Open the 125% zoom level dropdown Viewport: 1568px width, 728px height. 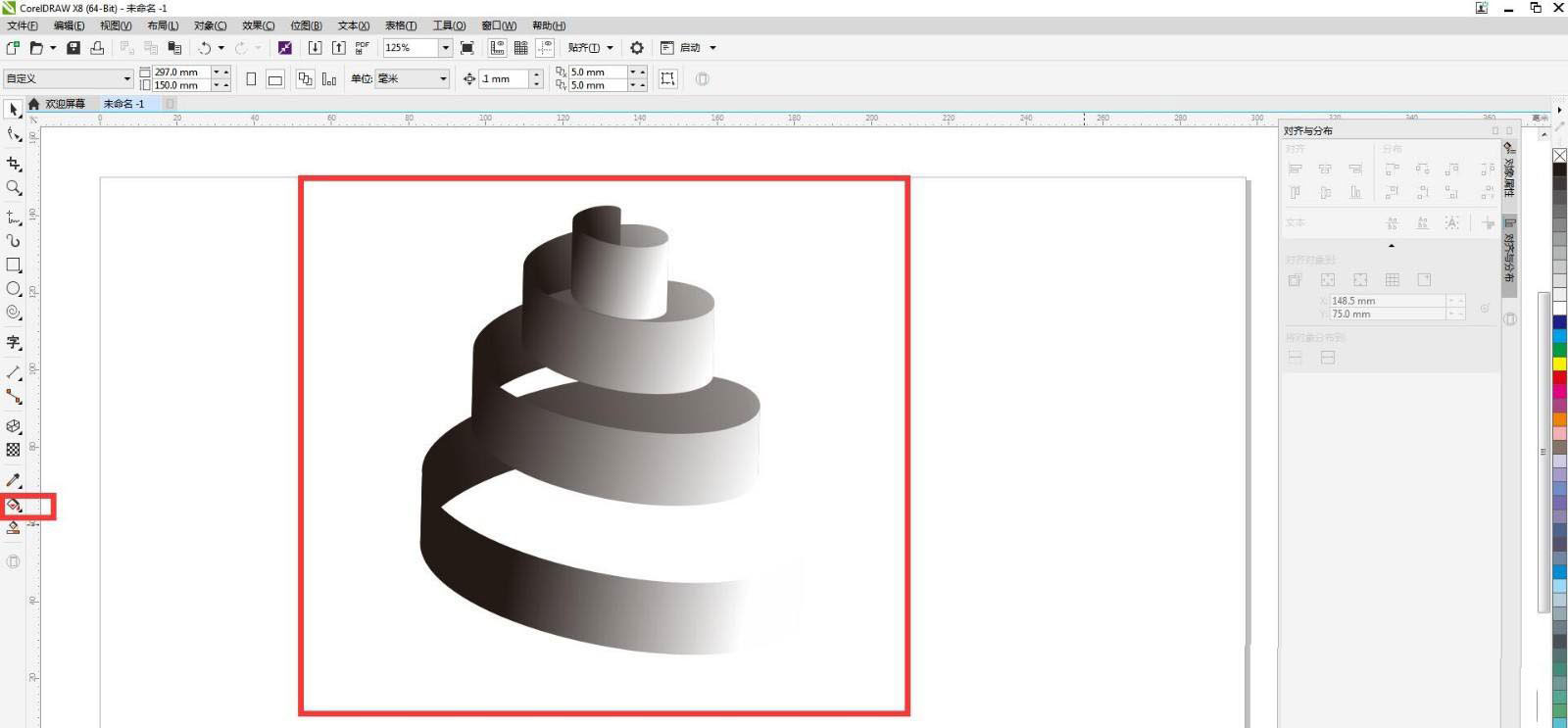click(445, 48)
